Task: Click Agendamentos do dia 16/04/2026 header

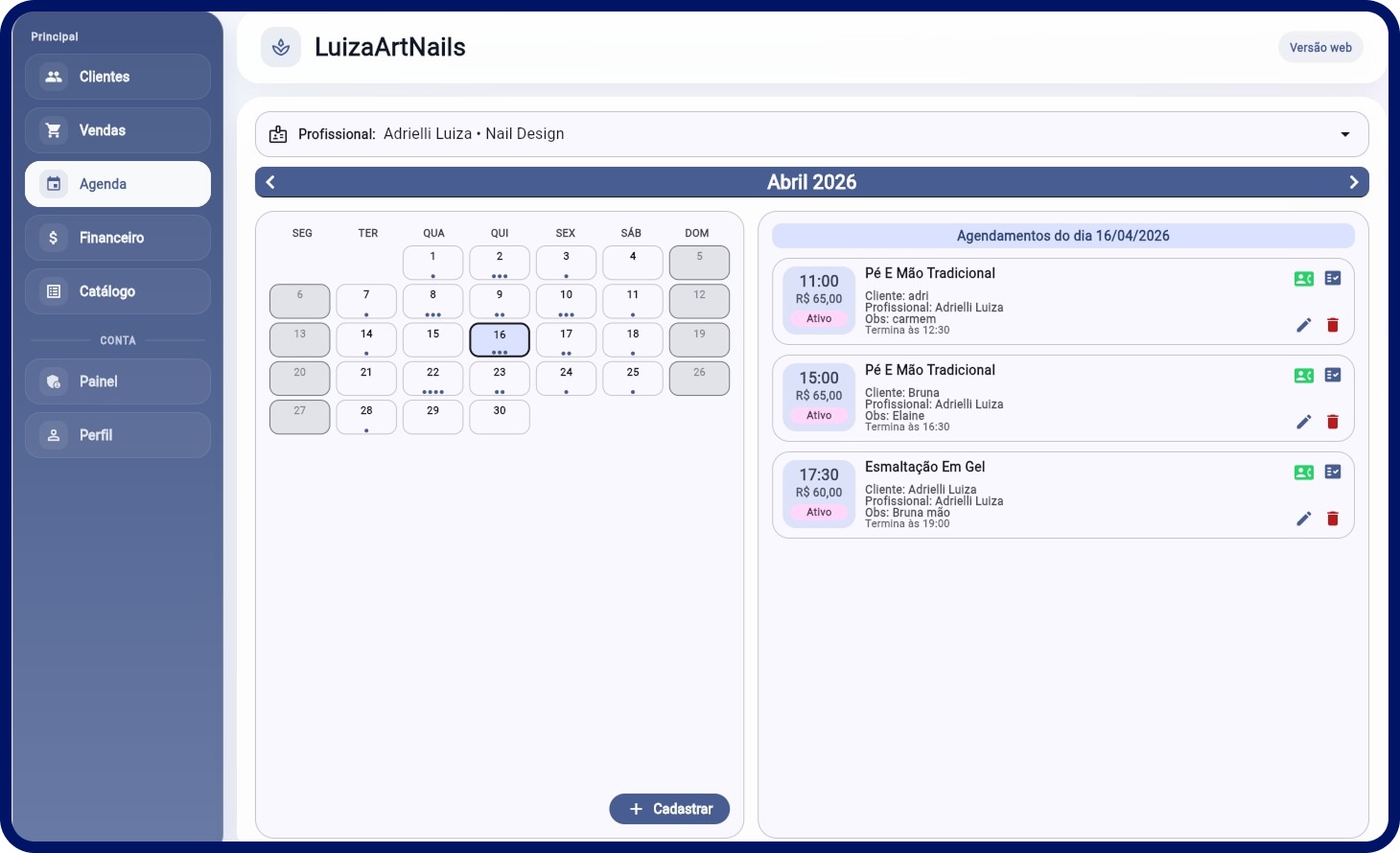Action: [1063, 236]
